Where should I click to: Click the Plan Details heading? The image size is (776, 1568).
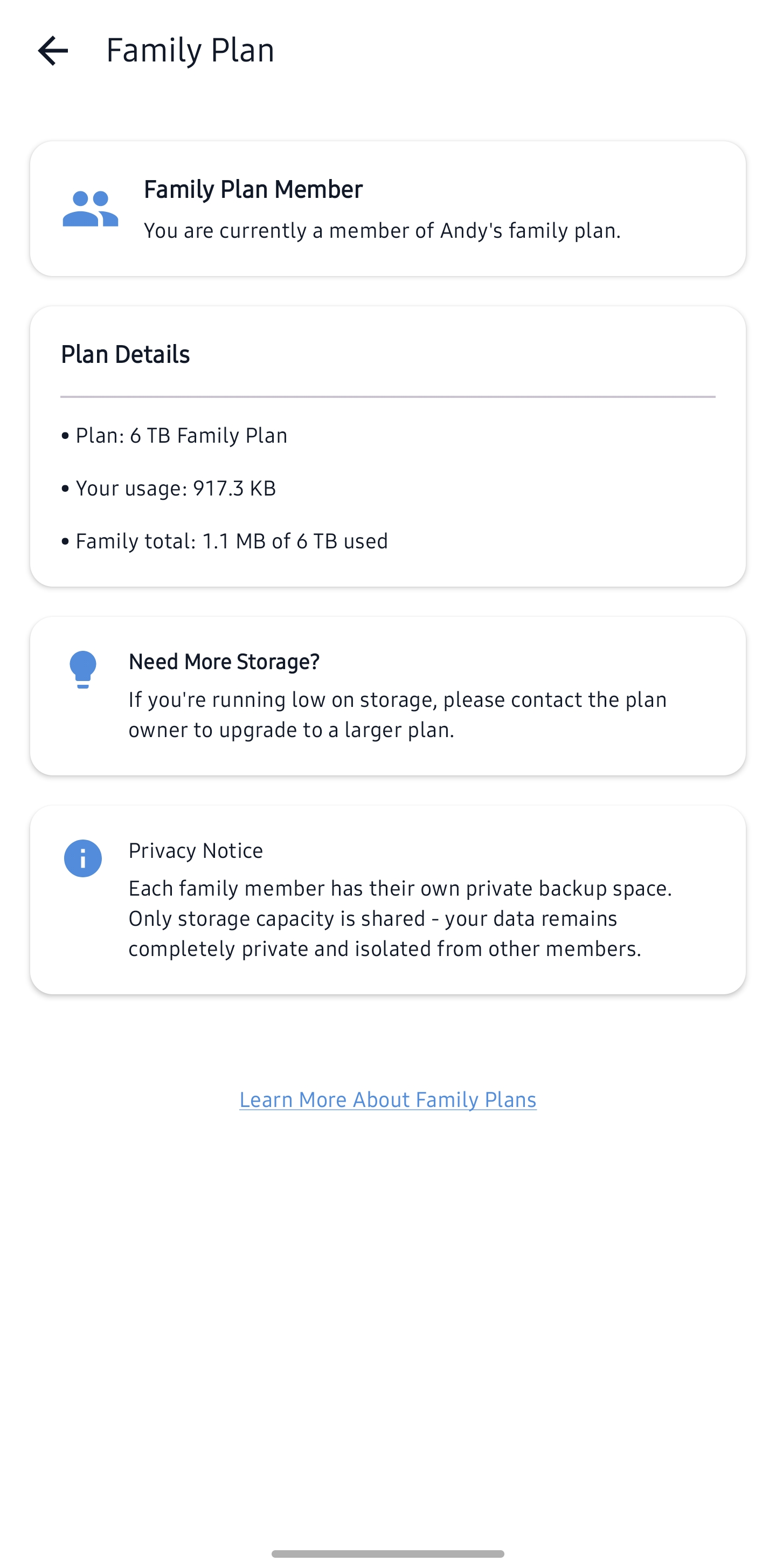(125, 354)
